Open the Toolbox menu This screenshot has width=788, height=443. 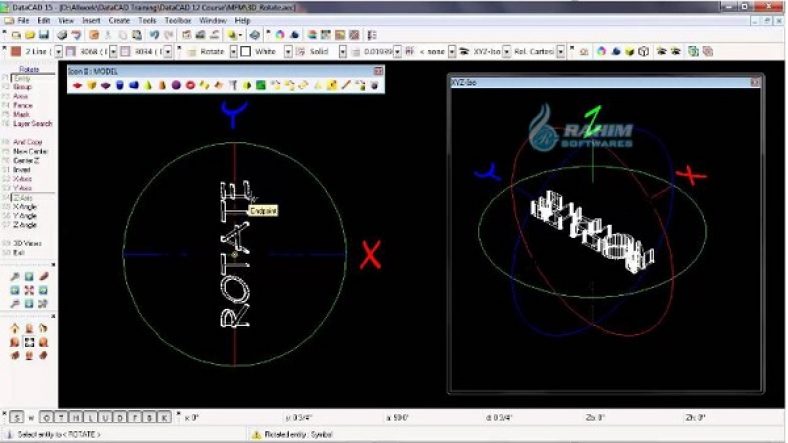[179, 20]
